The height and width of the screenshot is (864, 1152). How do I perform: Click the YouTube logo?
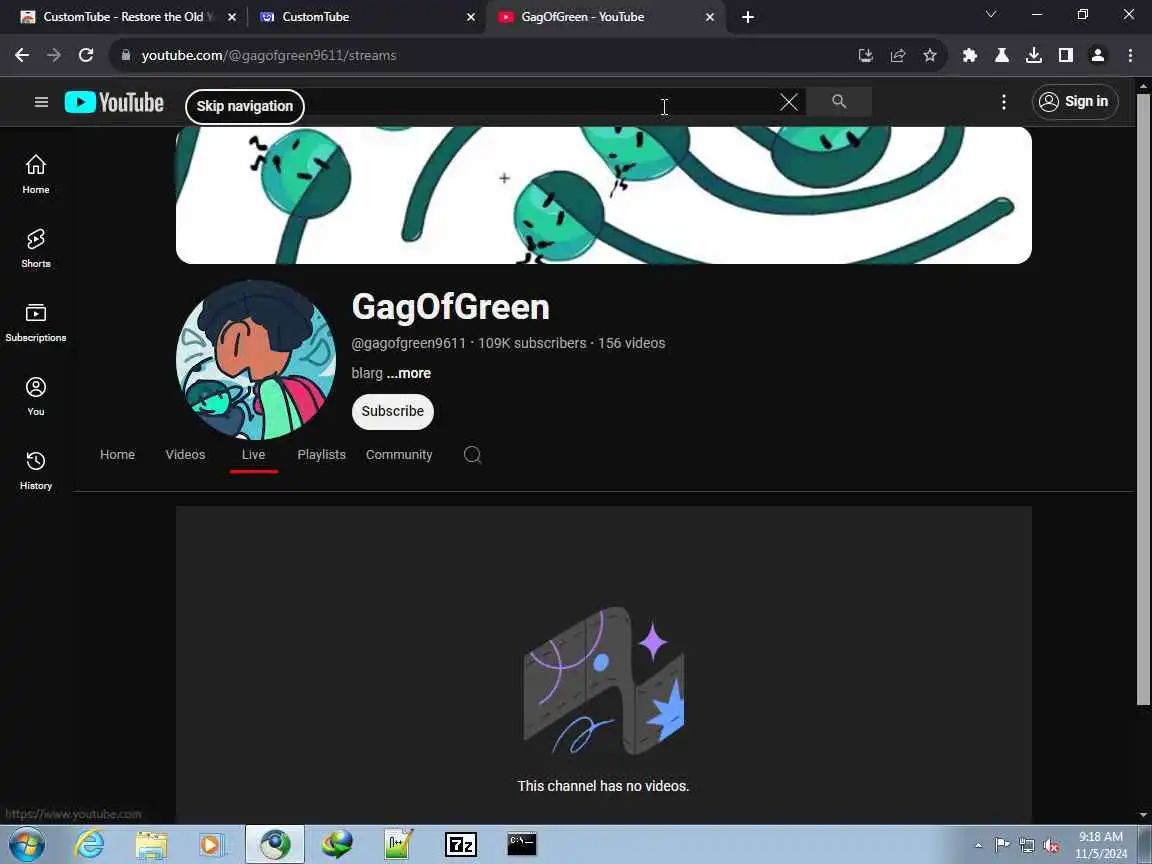(114, 102)
